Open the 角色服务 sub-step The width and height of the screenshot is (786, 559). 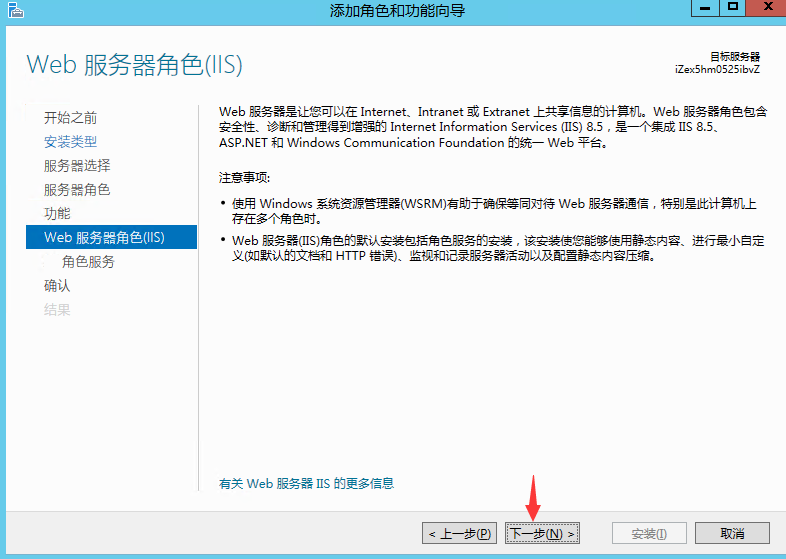click(x=88, y=262)
